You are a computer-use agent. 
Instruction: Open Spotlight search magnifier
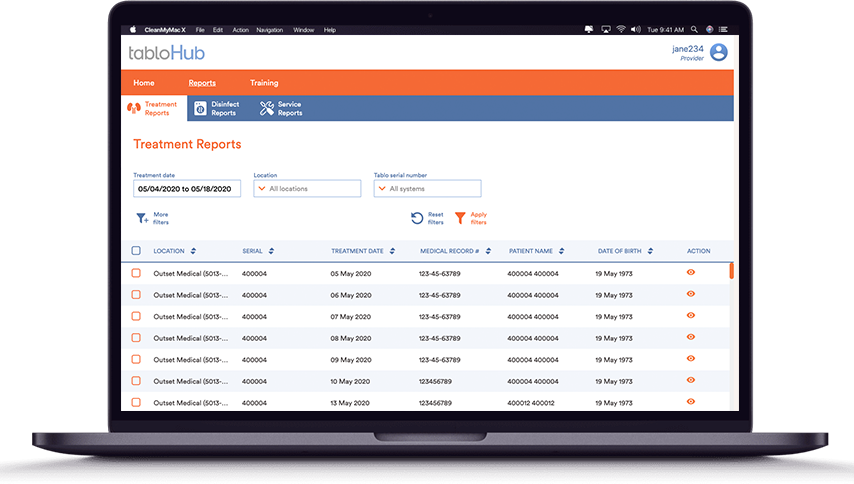pyautogui.click(x=694, y=29)
